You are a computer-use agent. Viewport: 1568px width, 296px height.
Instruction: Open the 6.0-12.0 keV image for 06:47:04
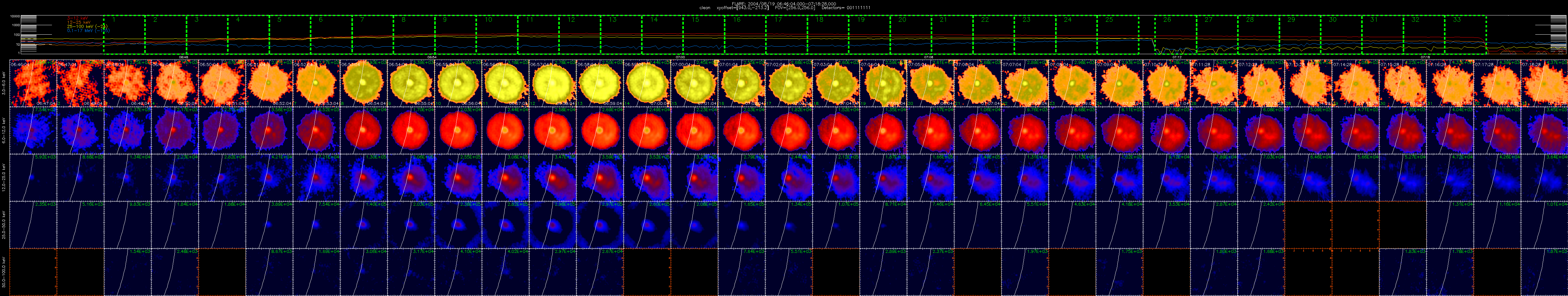[80, 130]
